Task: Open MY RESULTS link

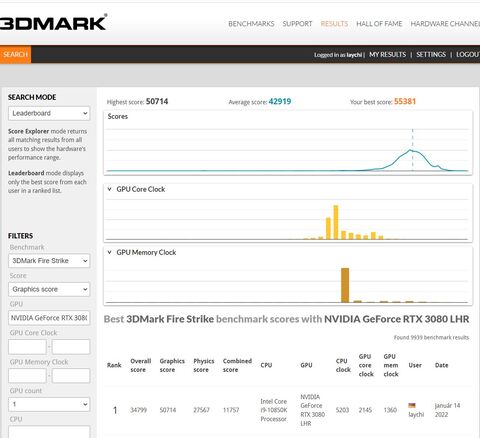Action: (x=387, y=55)
